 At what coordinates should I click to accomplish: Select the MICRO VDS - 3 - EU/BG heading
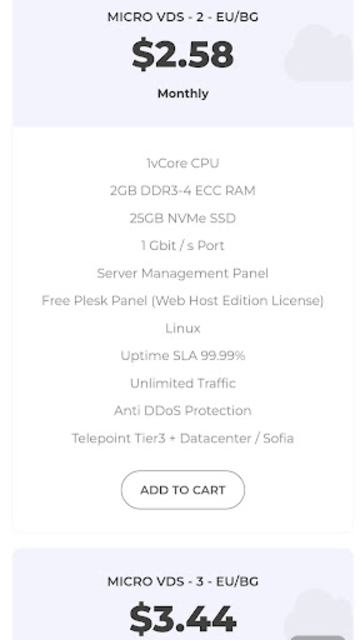(x=182, y=581)
